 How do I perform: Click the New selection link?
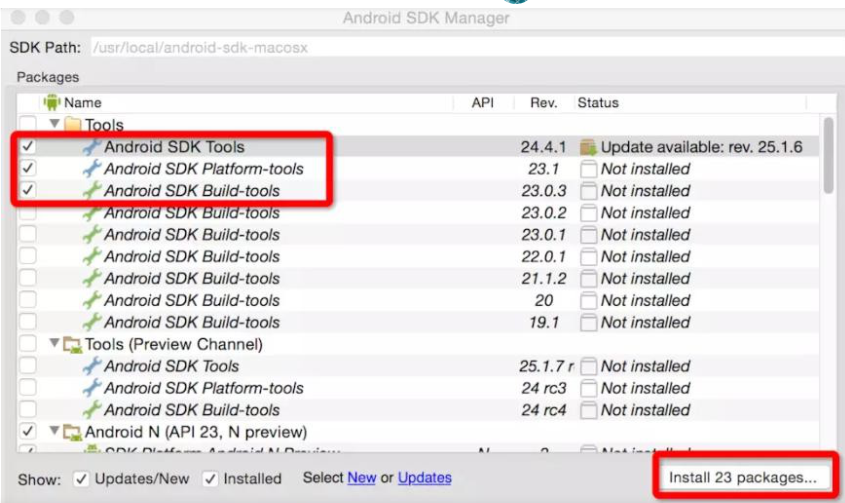click(x=362, y=478)
